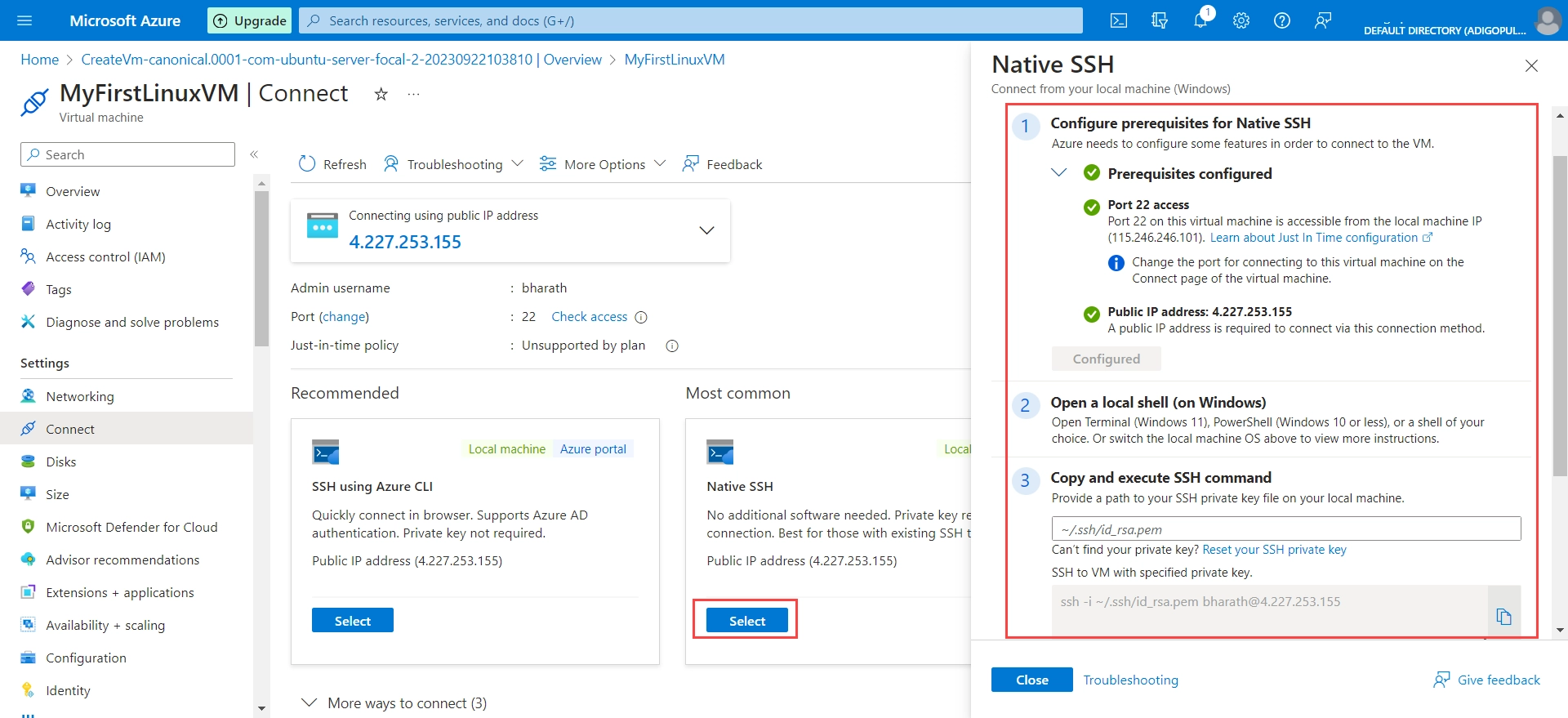Viewport: 1568px width, 718px height.
Task: Collapse the left sidebar with the double chevron
Action: point(254,154)
